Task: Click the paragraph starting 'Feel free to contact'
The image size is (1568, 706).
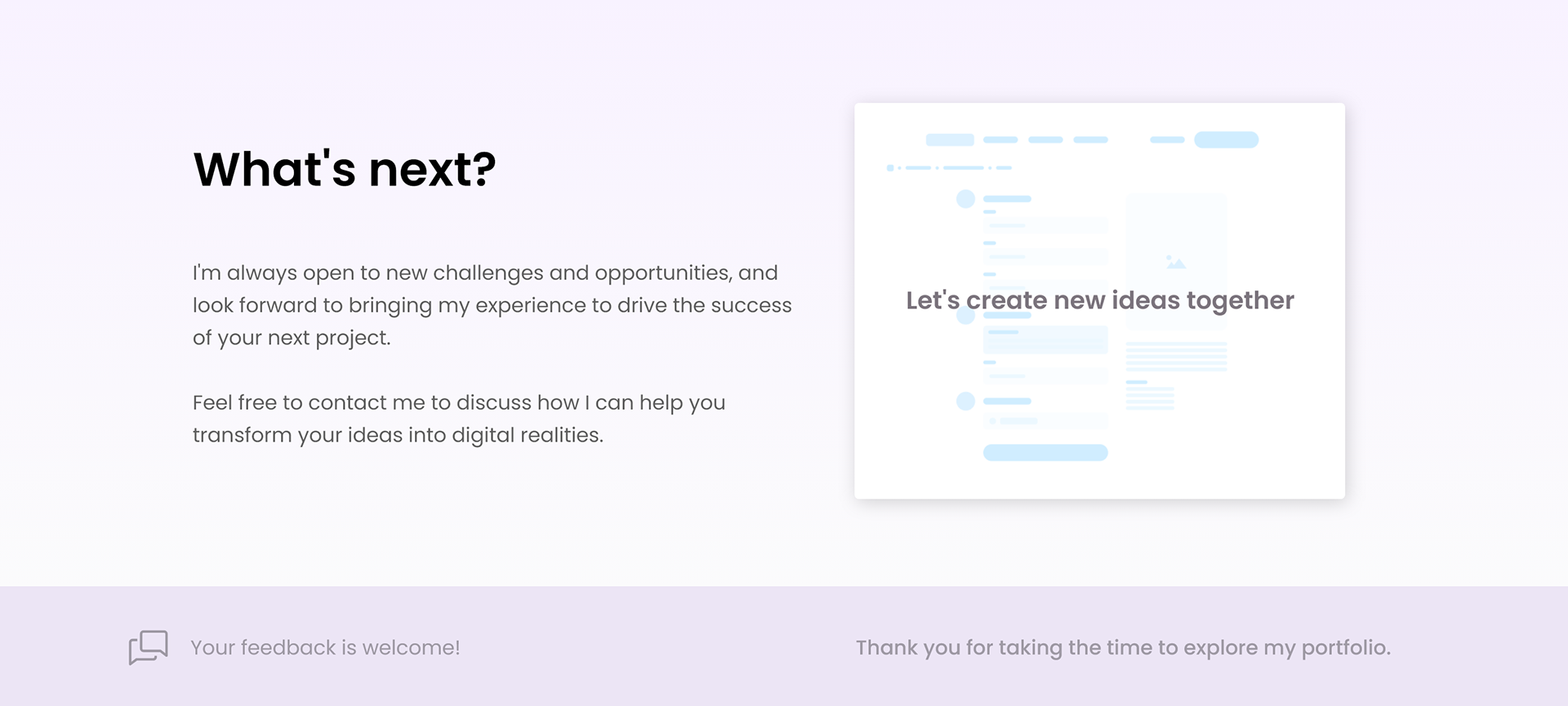Action: tap(458, 419)
